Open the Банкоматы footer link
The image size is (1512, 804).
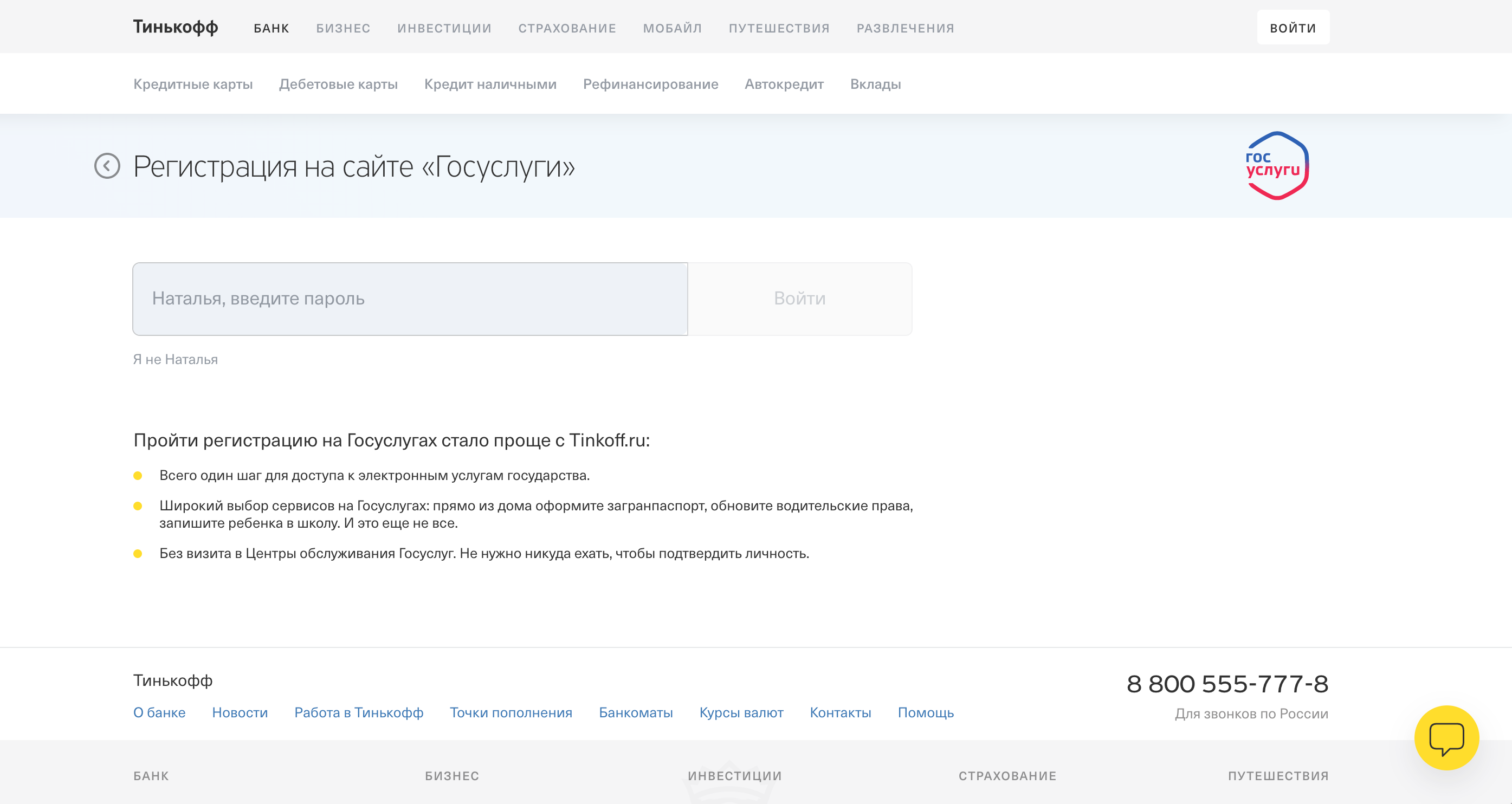(635, 712)
